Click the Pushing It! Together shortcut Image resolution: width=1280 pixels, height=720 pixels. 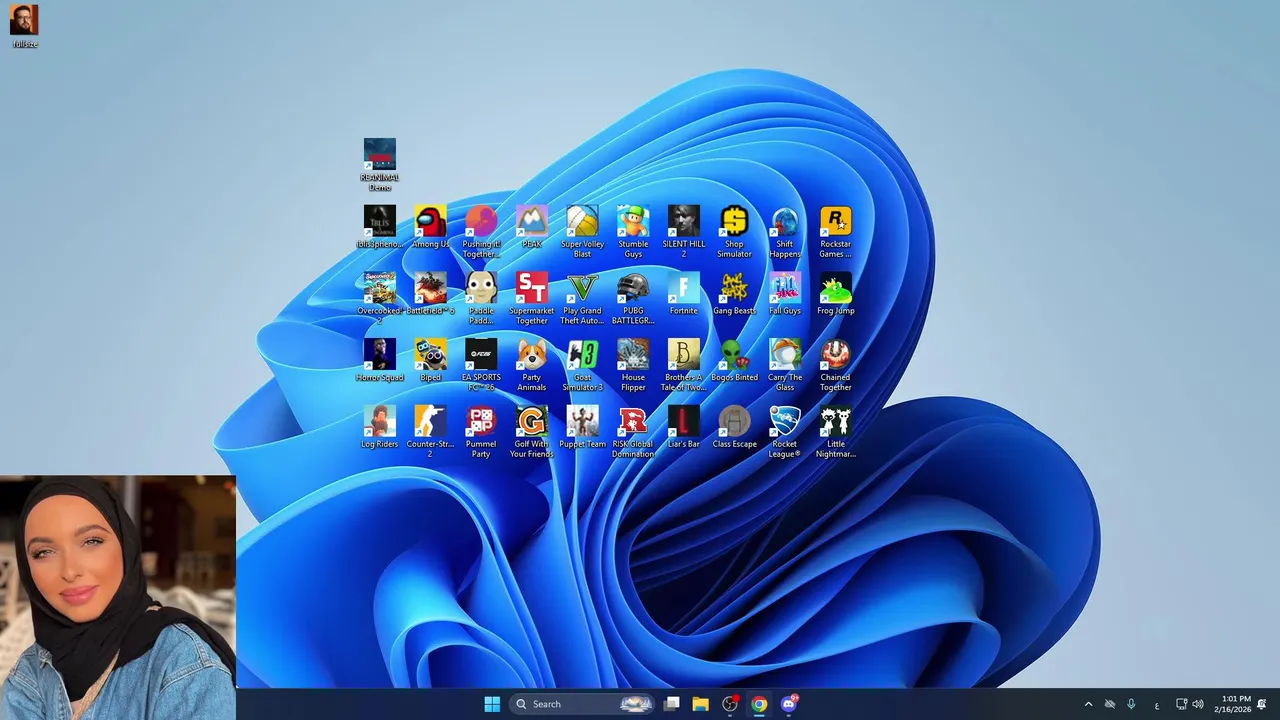(481, 232)
